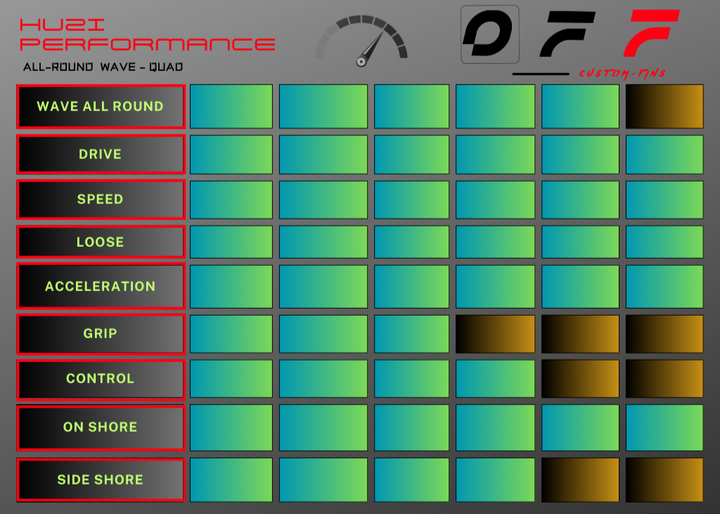Click the orange last cell in Wave All Round row
Screen dimensions: 720x514
click(664, 107)
